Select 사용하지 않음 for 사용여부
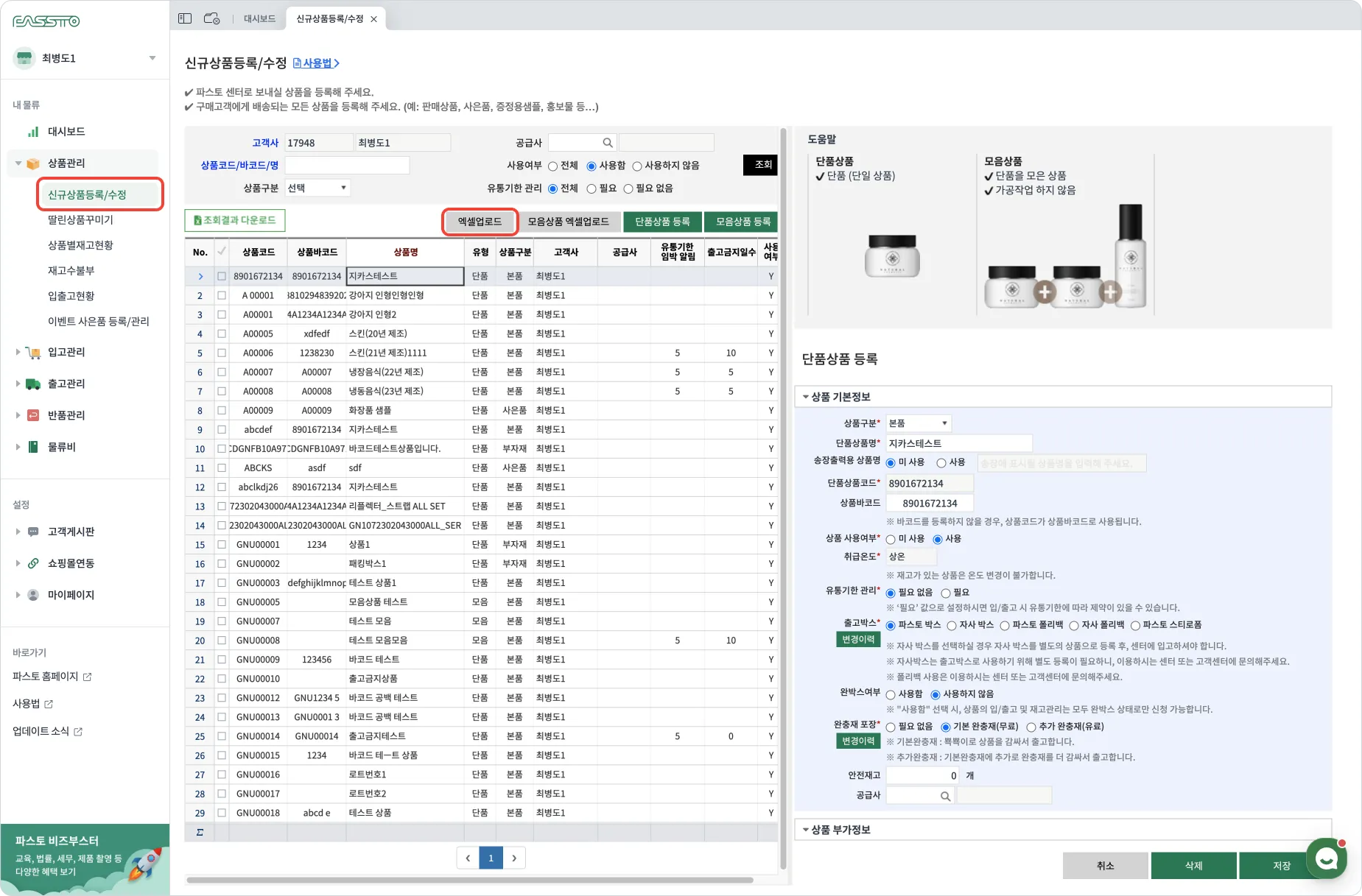The width and height of the screenshot is (1362, 896). (x=637, y=166)
